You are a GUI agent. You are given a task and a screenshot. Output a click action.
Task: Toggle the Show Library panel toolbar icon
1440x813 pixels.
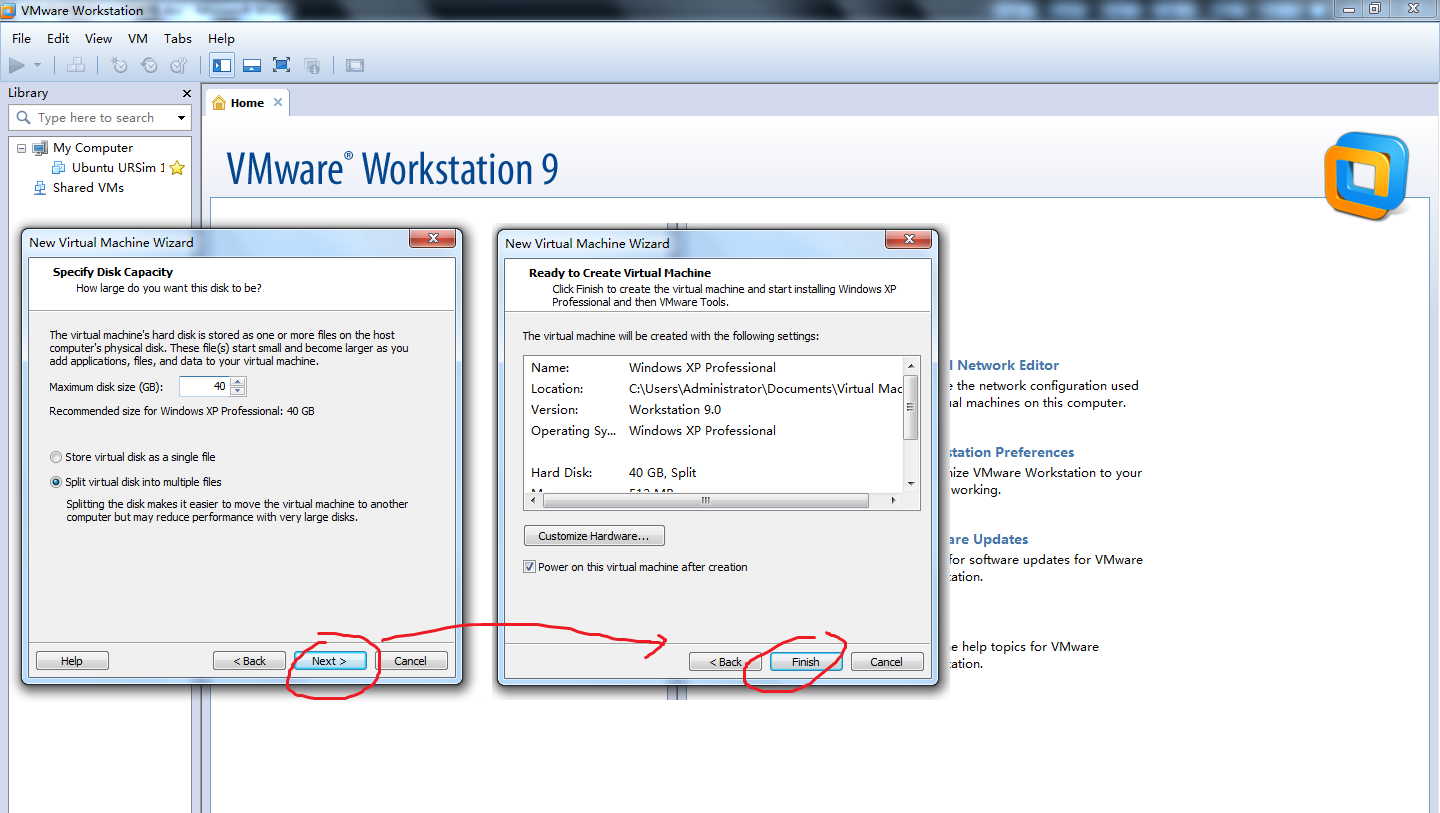click(222, 65)
